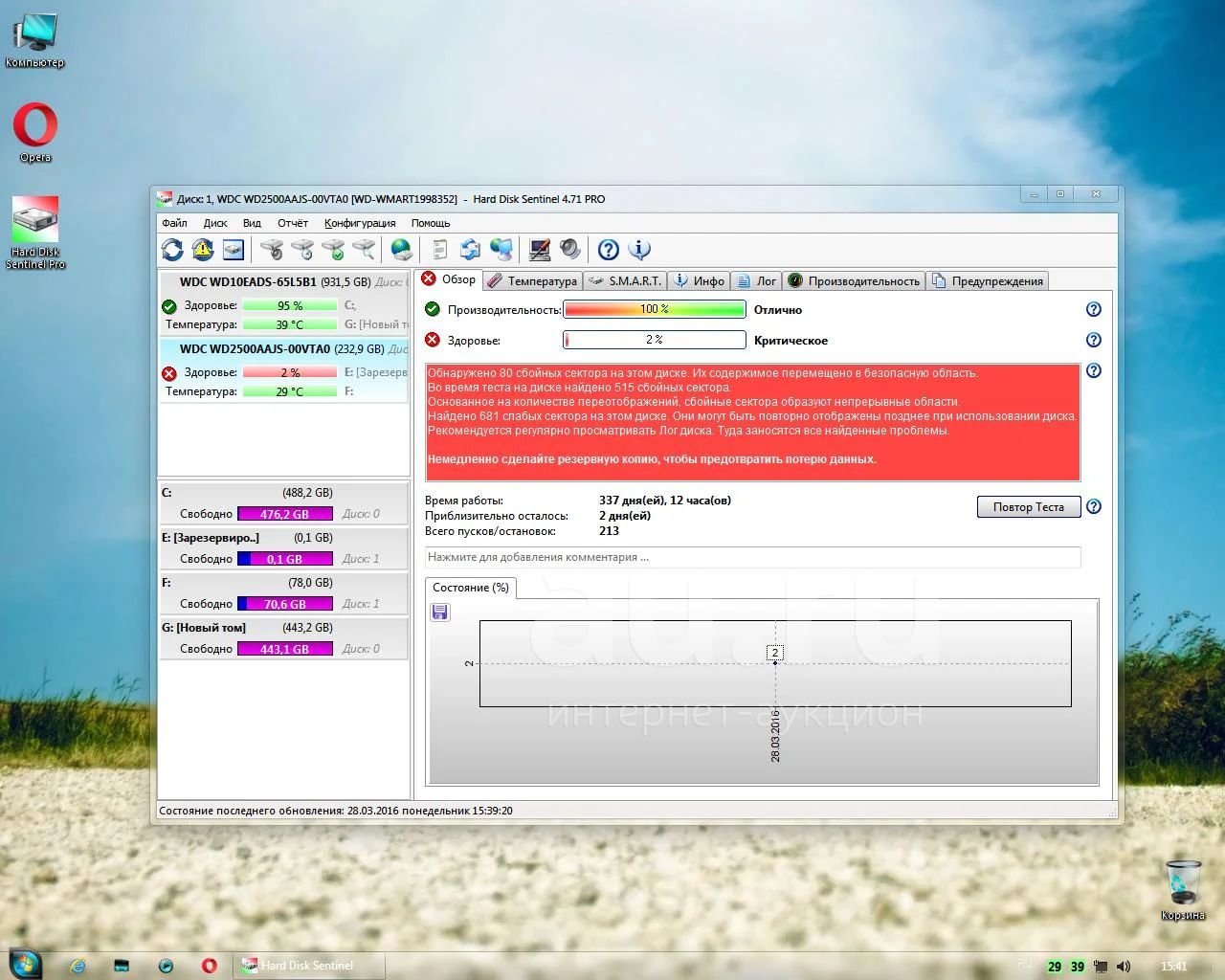The height and width of the screenshot is (980, 1225).
Task: Switch to the Предупреждения tab
Action: [x=987, y=280]
